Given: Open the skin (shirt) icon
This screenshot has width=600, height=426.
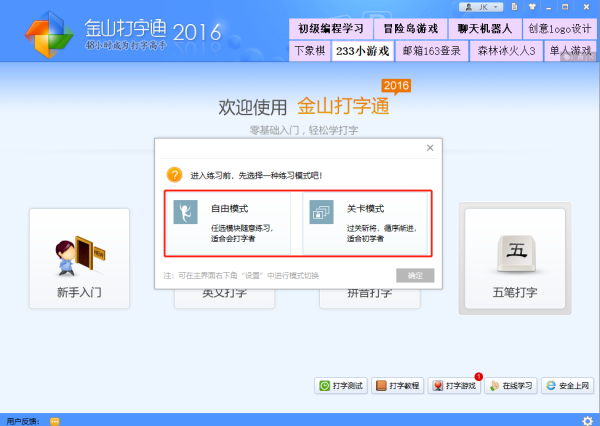Looking at the screenshot, I should pyautogui.click(x=532, y=7).
